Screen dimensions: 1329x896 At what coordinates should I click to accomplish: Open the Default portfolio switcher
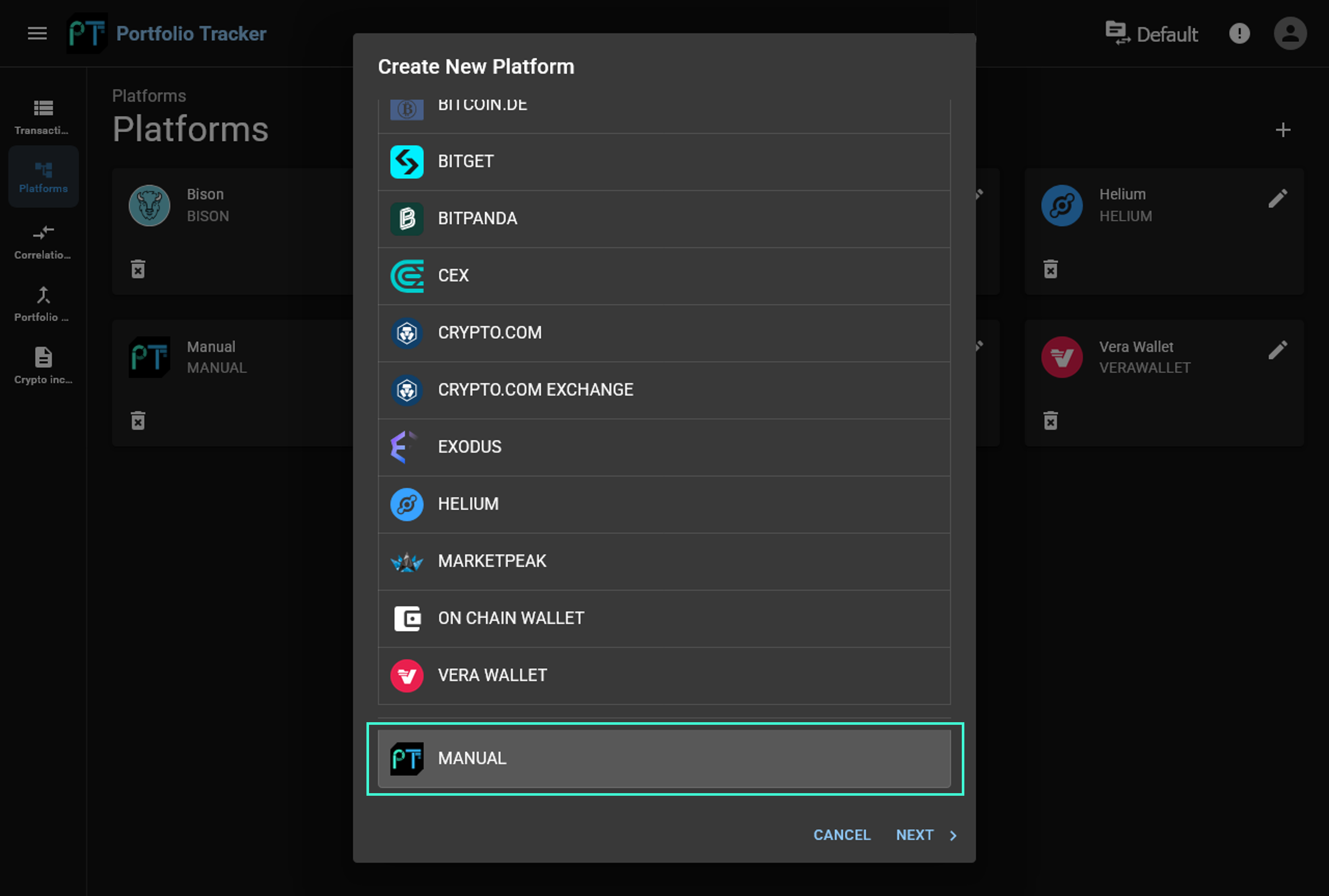click(1151, 34)
